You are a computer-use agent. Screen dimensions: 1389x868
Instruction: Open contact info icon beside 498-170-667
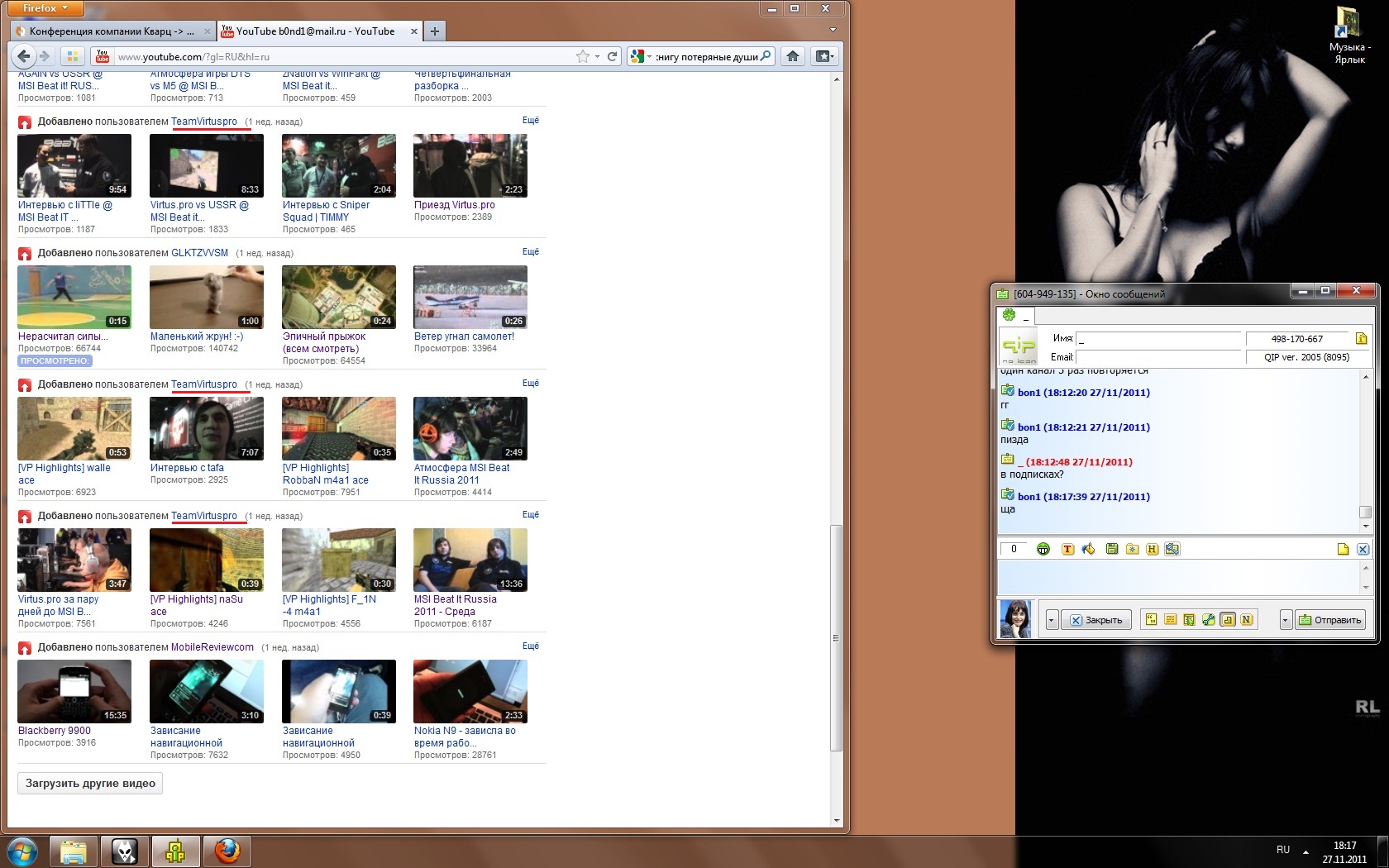(1361, 338)
